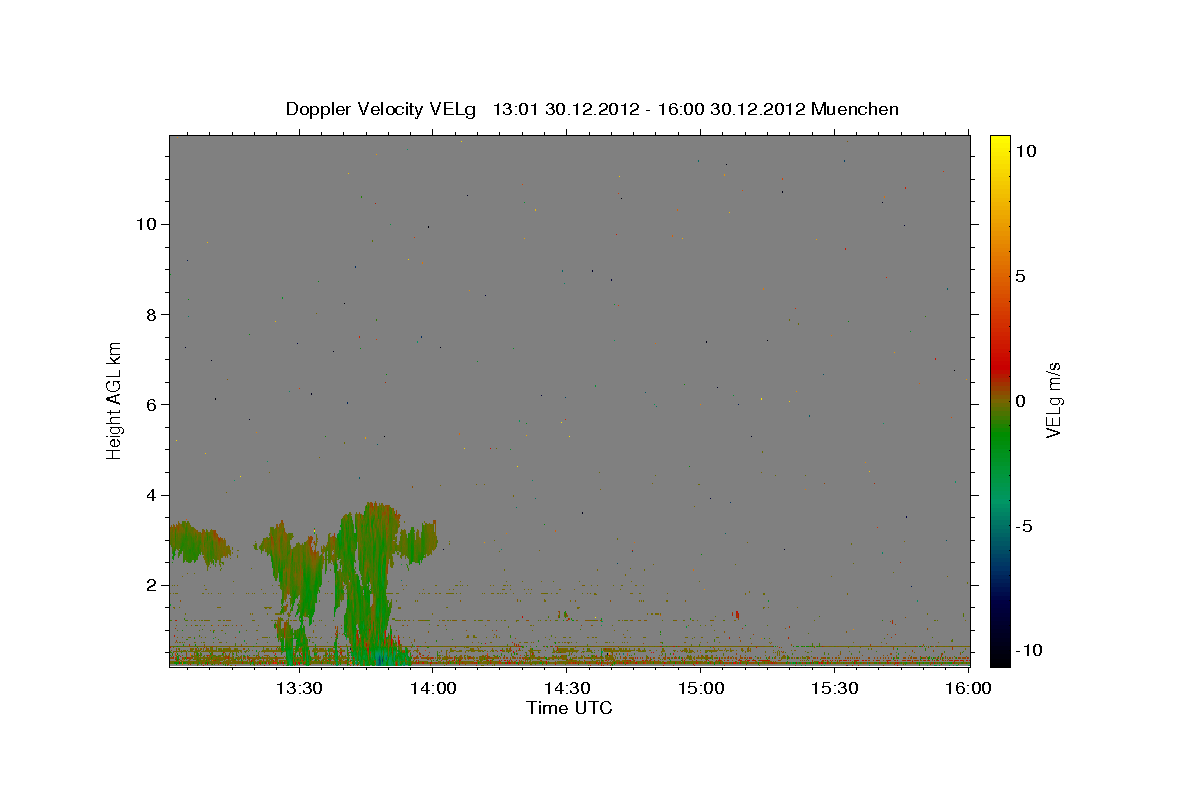Screen dimensions: 1200x800
Task: Click the 15:30 time tick label
Action: 835,688
